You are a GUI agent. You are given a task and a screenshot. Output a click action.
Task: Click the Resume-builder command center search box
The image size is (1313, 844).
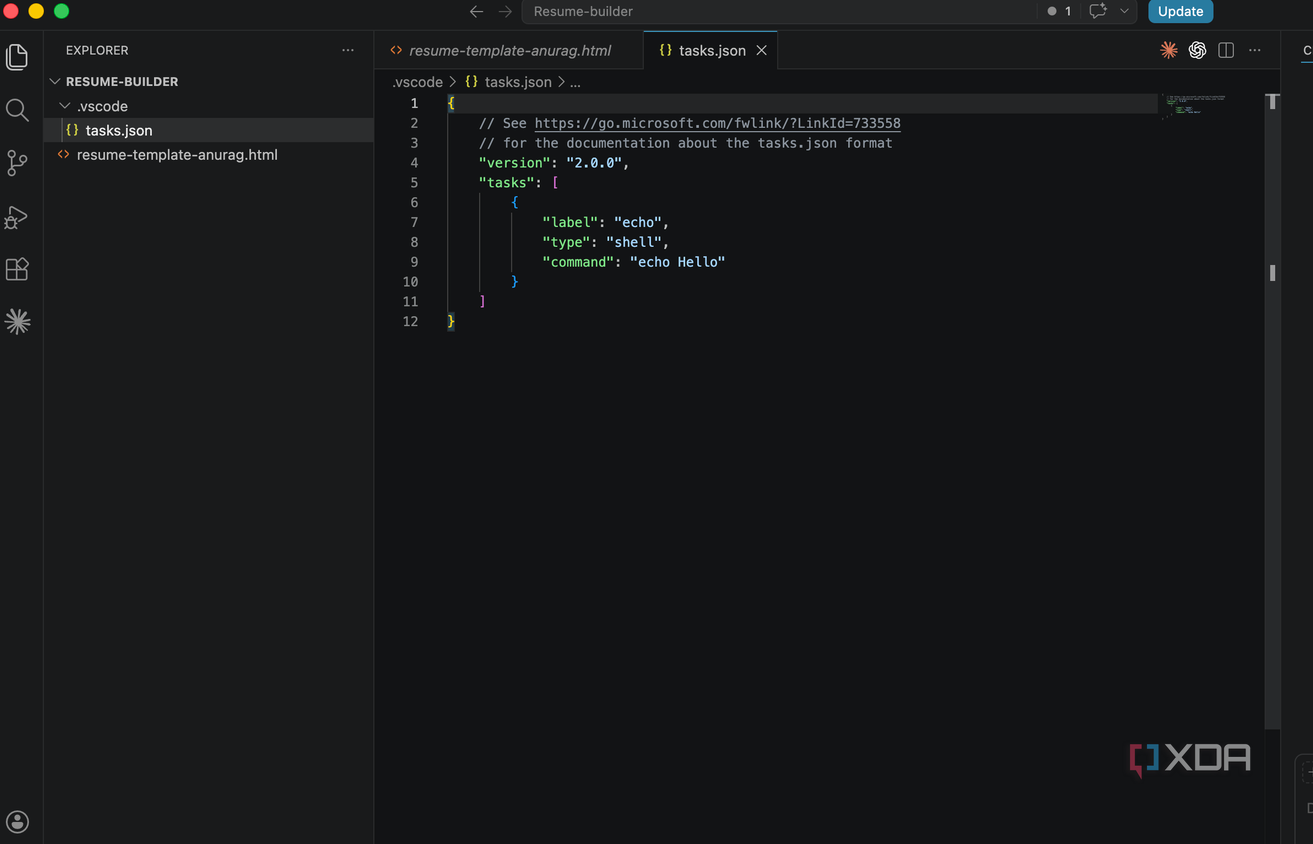click(x=780, y=12)
